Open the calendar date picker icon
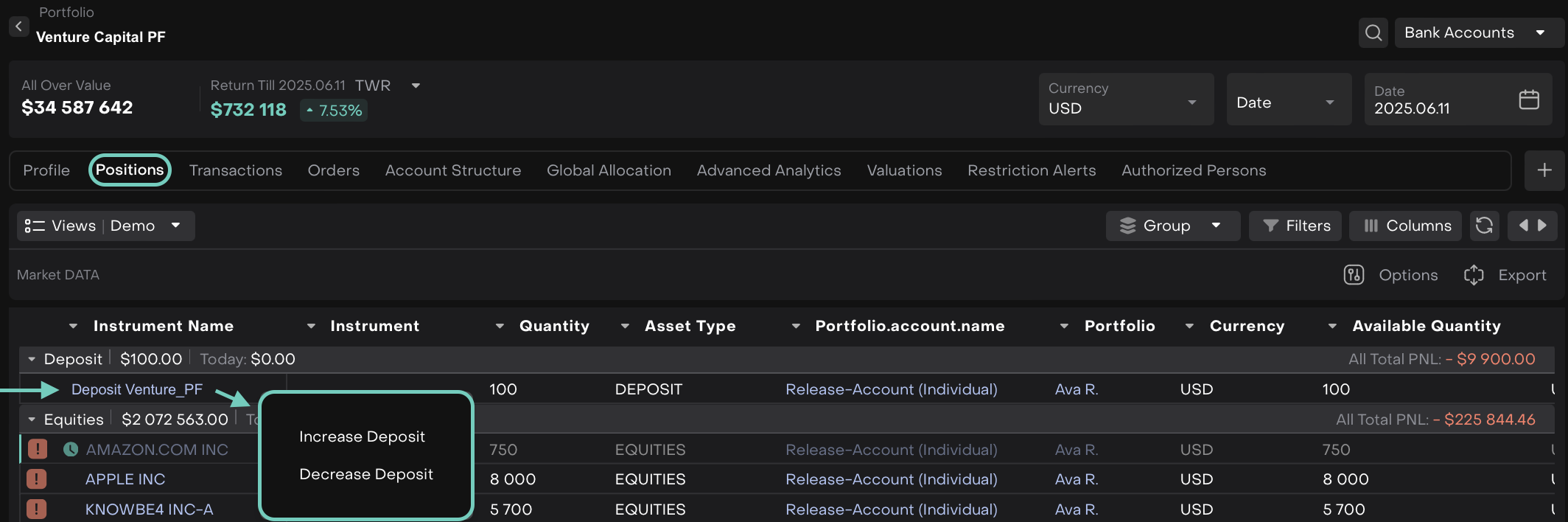 (1529, 100)
